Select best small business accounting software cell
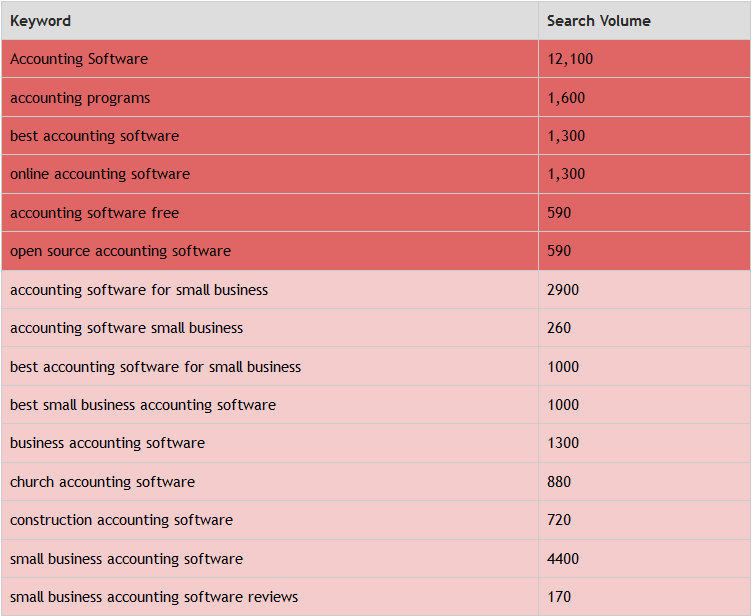The image size is (751, 616). click(x=270, y=405)
